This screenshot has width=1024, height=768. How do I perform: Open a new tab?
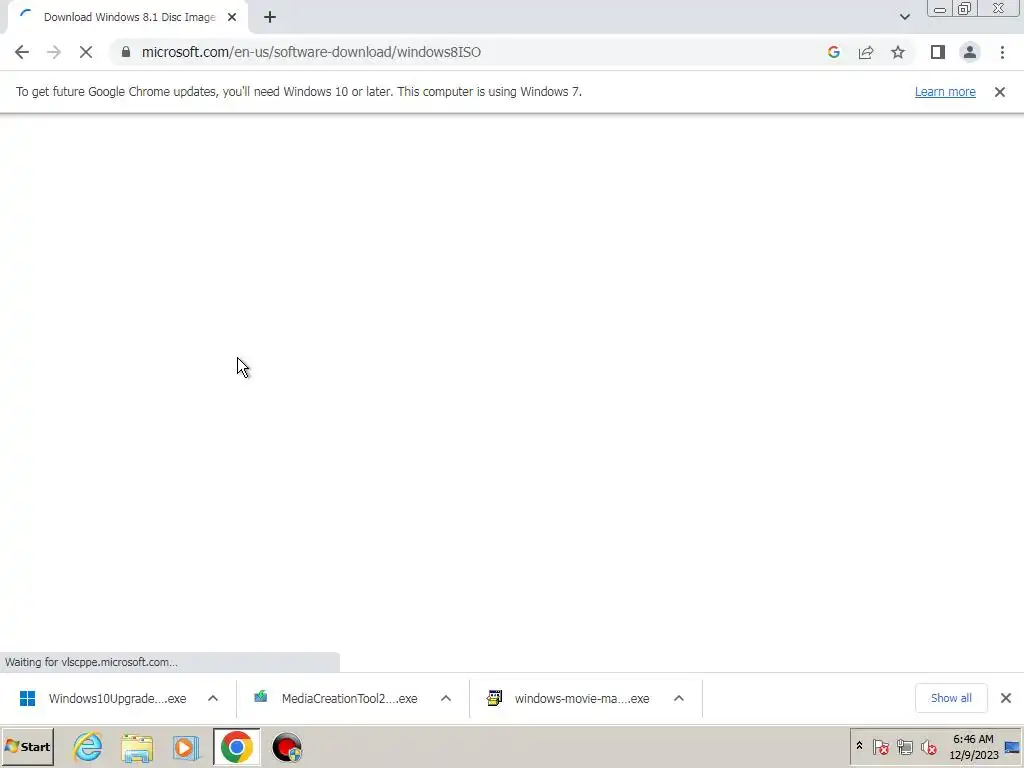click(x=270, y=17)
